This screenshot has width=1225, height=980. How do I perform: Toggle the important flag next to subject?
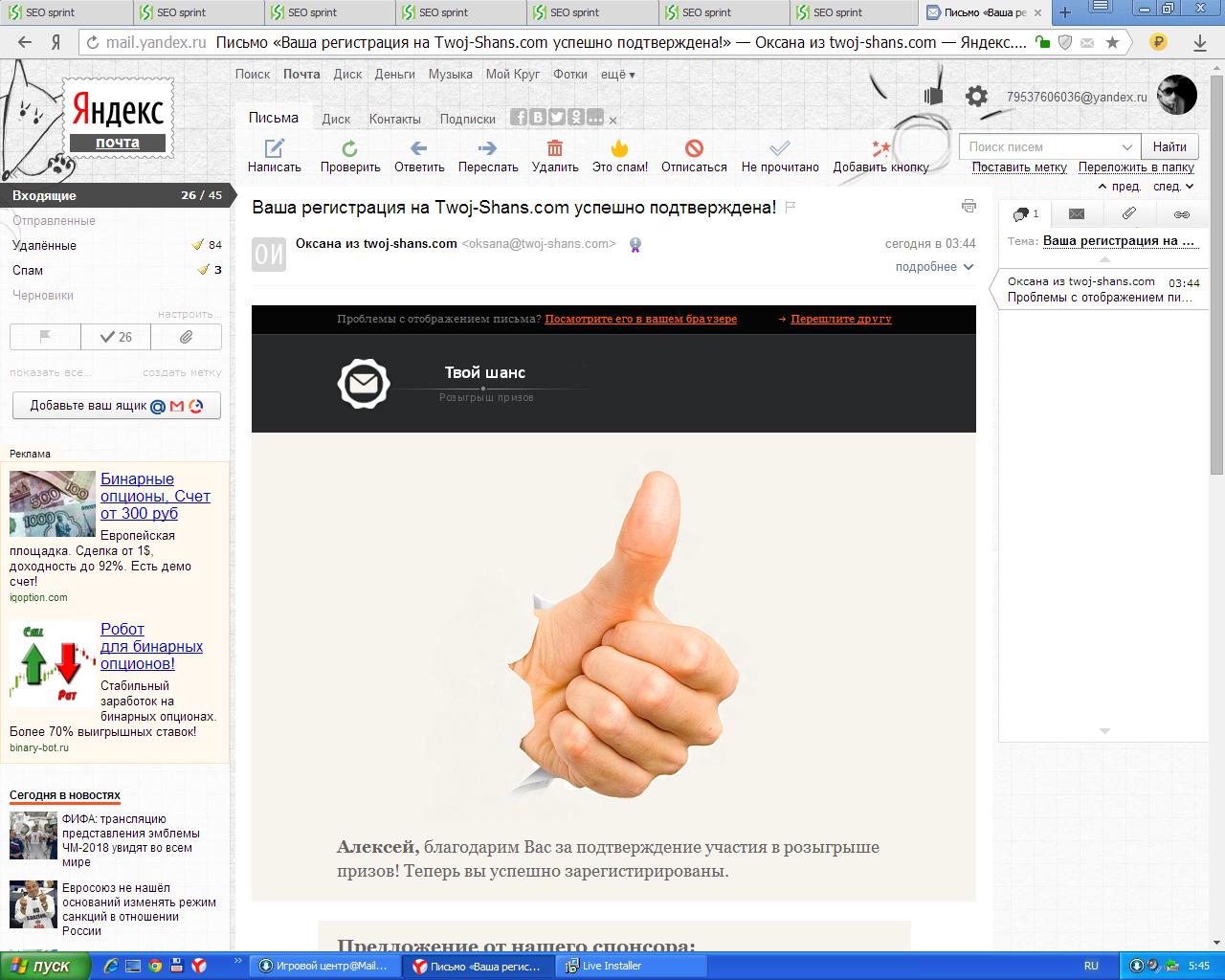click(791, 207)
